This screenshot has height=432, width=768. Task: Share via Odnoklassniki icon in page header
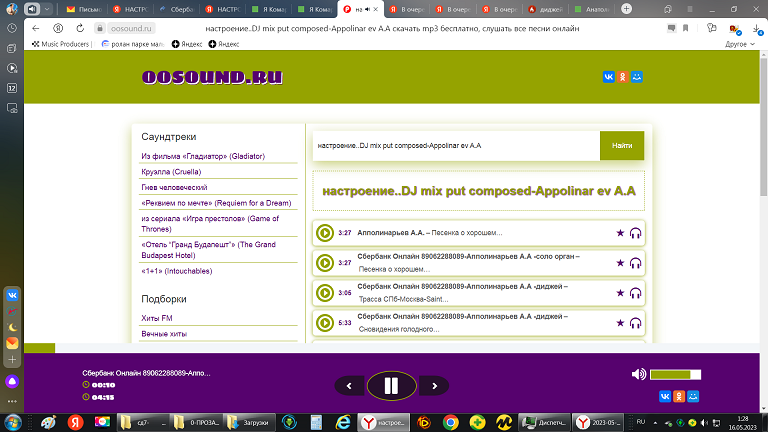tap(623, 77)
